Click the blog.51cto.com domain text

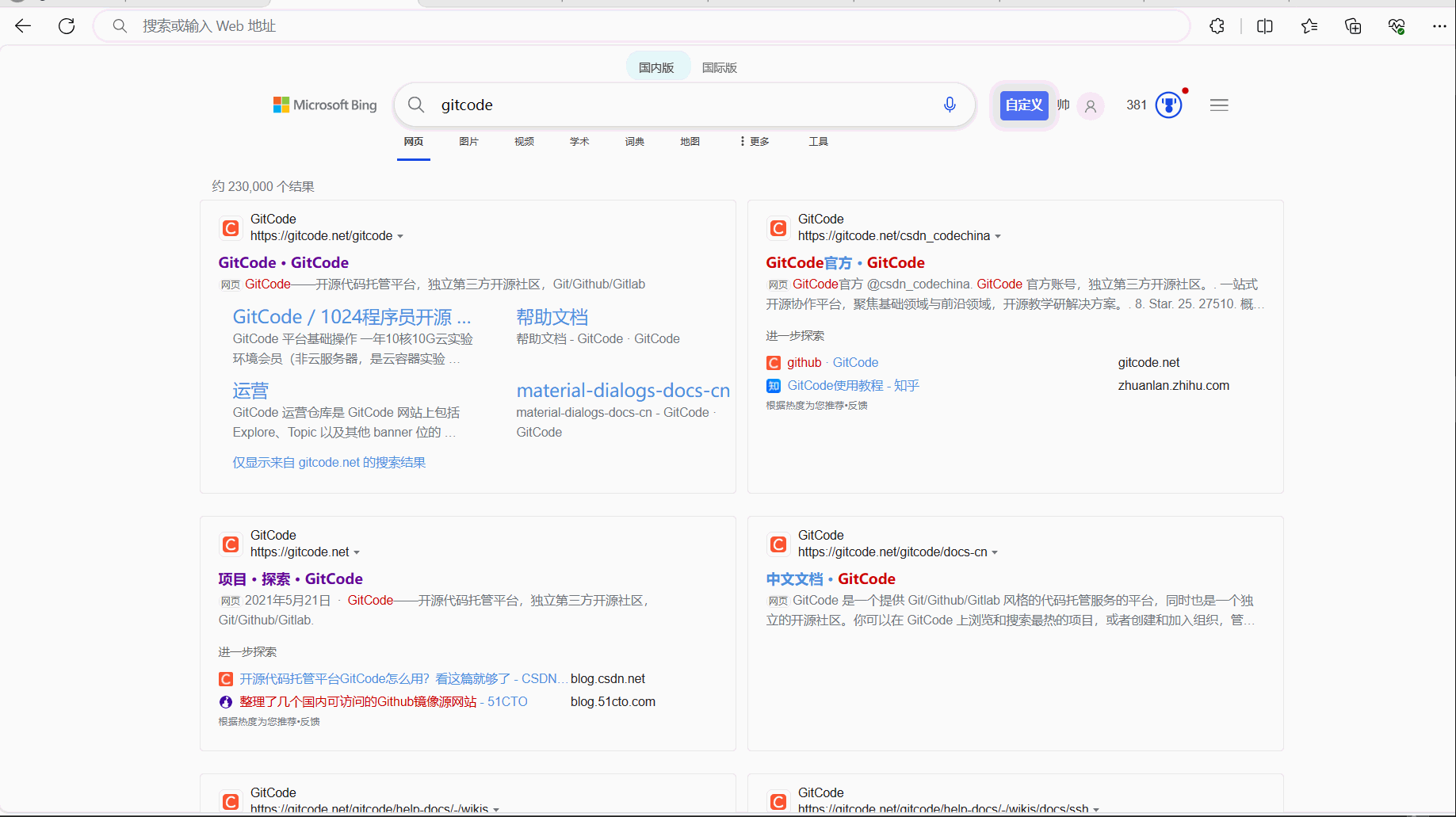click(x=613, y=701)
